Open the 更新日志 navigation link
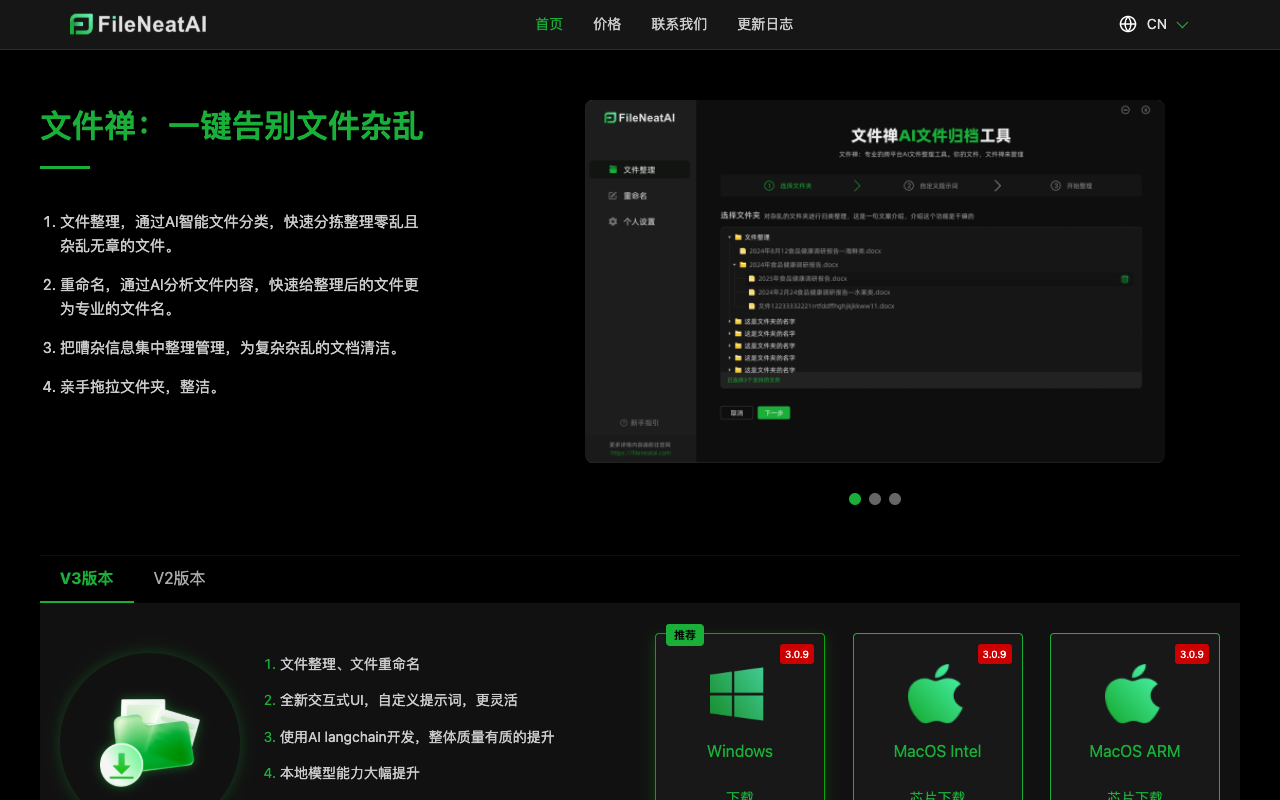Image resolution: width=1280 pixels, height=800 pixels. 765,24
